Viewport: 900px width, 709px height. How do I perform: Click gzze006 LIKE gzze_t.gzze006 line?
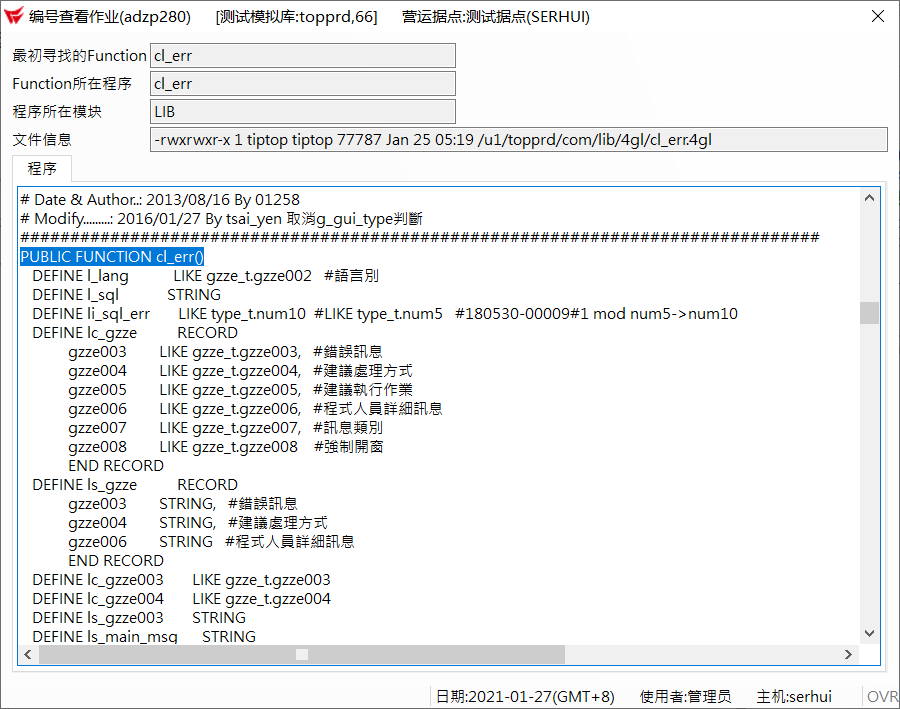(x=255, y=408)
